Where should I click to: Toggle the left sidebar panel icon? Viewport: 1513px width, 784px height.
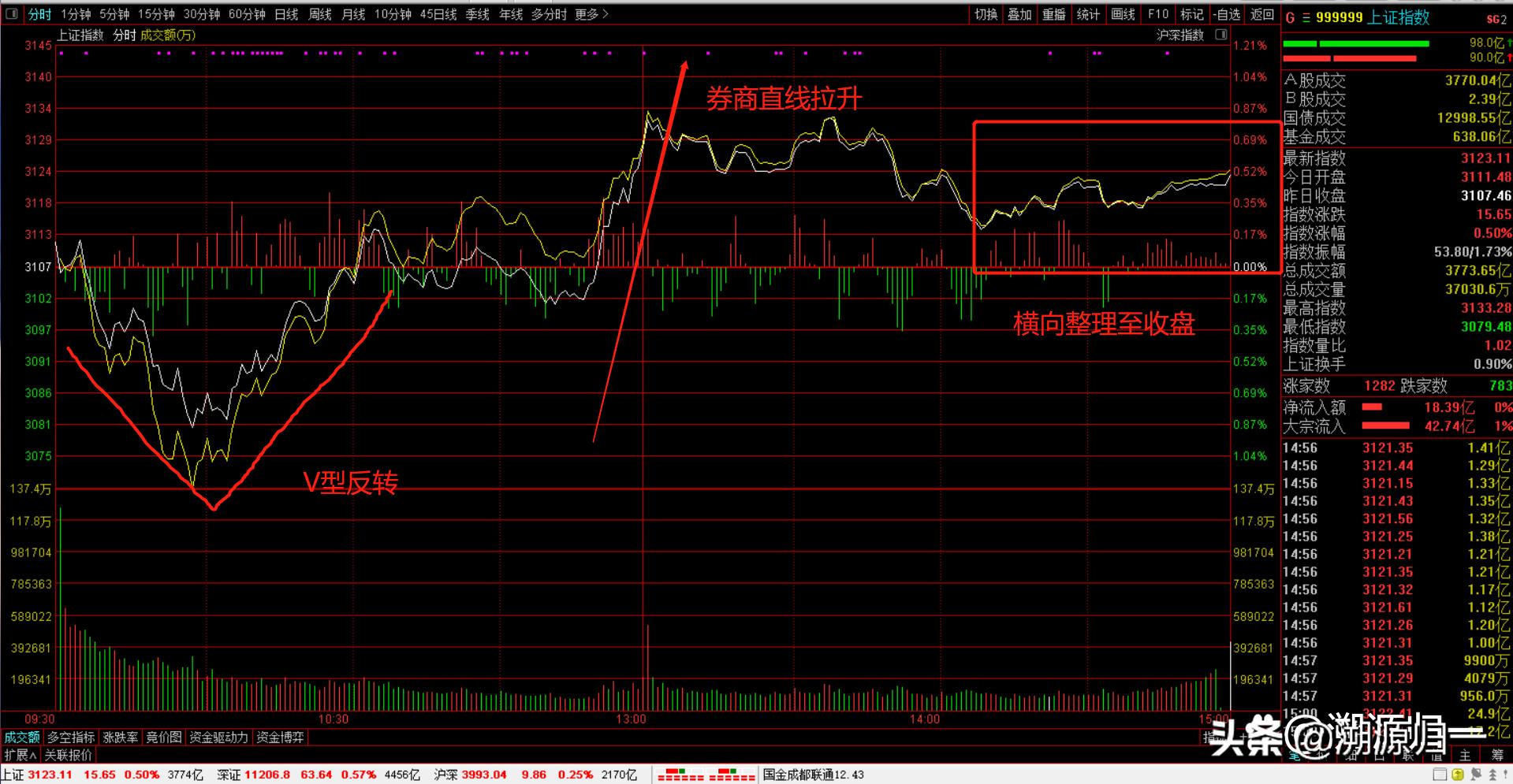click(x=12, y=14)
